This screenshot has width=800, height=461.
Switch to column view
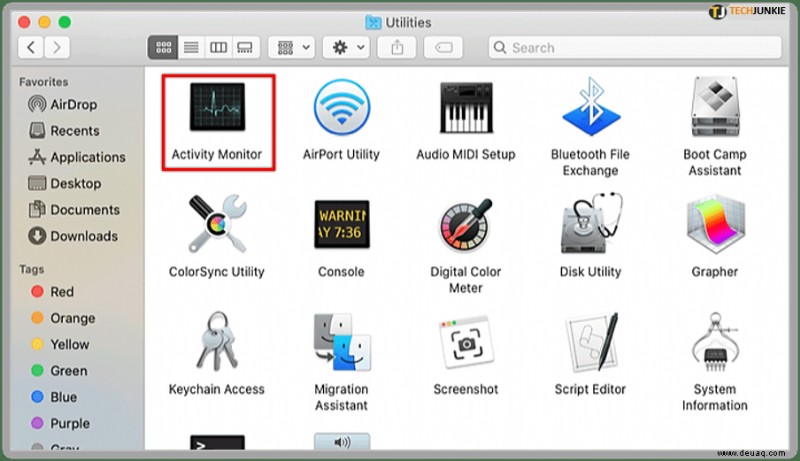(218, 47)
